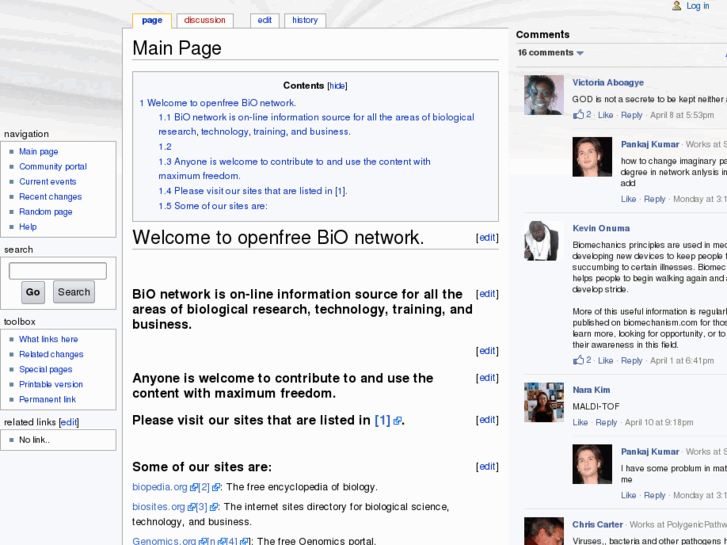727x545 pixels.
Task: Click timestamp April 10 at 9:18pm
Action: 659,423
